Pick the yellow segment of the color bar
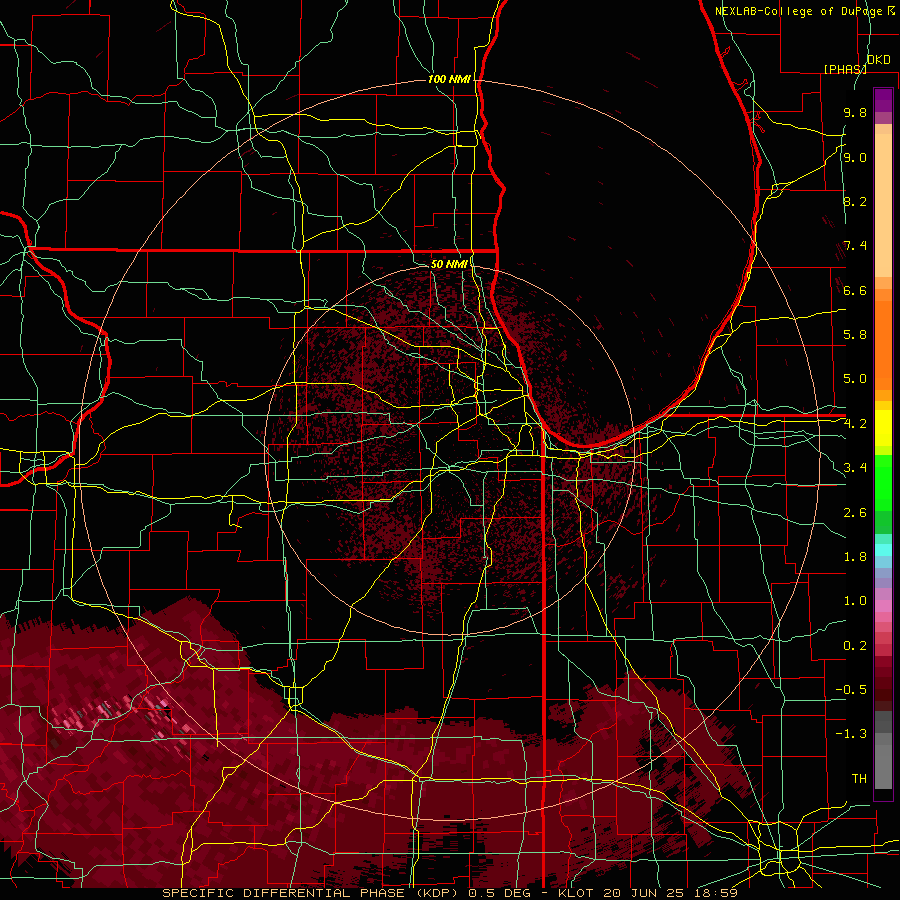Image resolution: width=900 pixels, height=900 pixels. coord(883,428)
